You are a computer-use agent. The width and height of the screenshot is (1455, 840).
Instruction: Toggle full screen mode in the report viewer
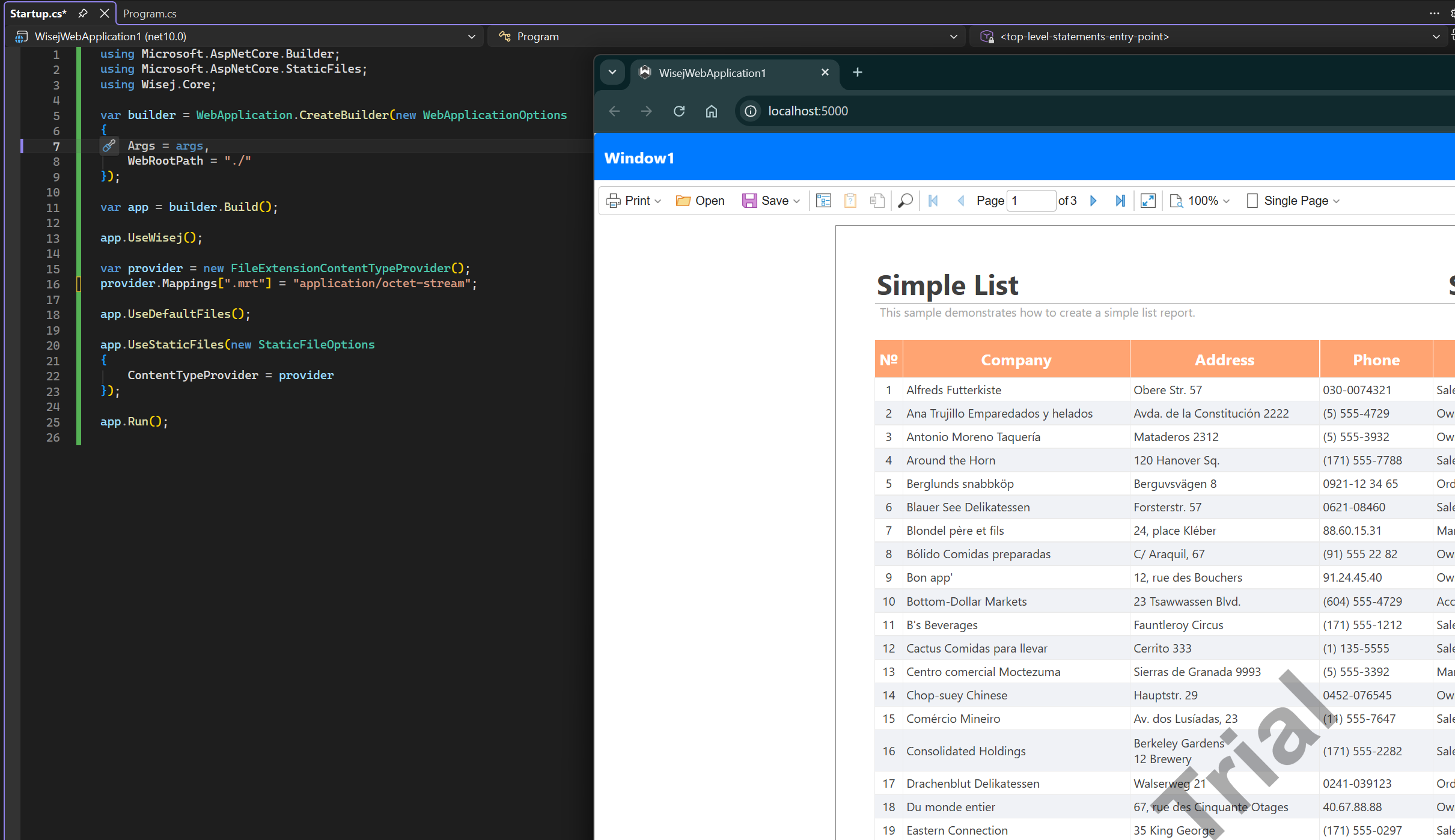click(x=1147, y=200)
